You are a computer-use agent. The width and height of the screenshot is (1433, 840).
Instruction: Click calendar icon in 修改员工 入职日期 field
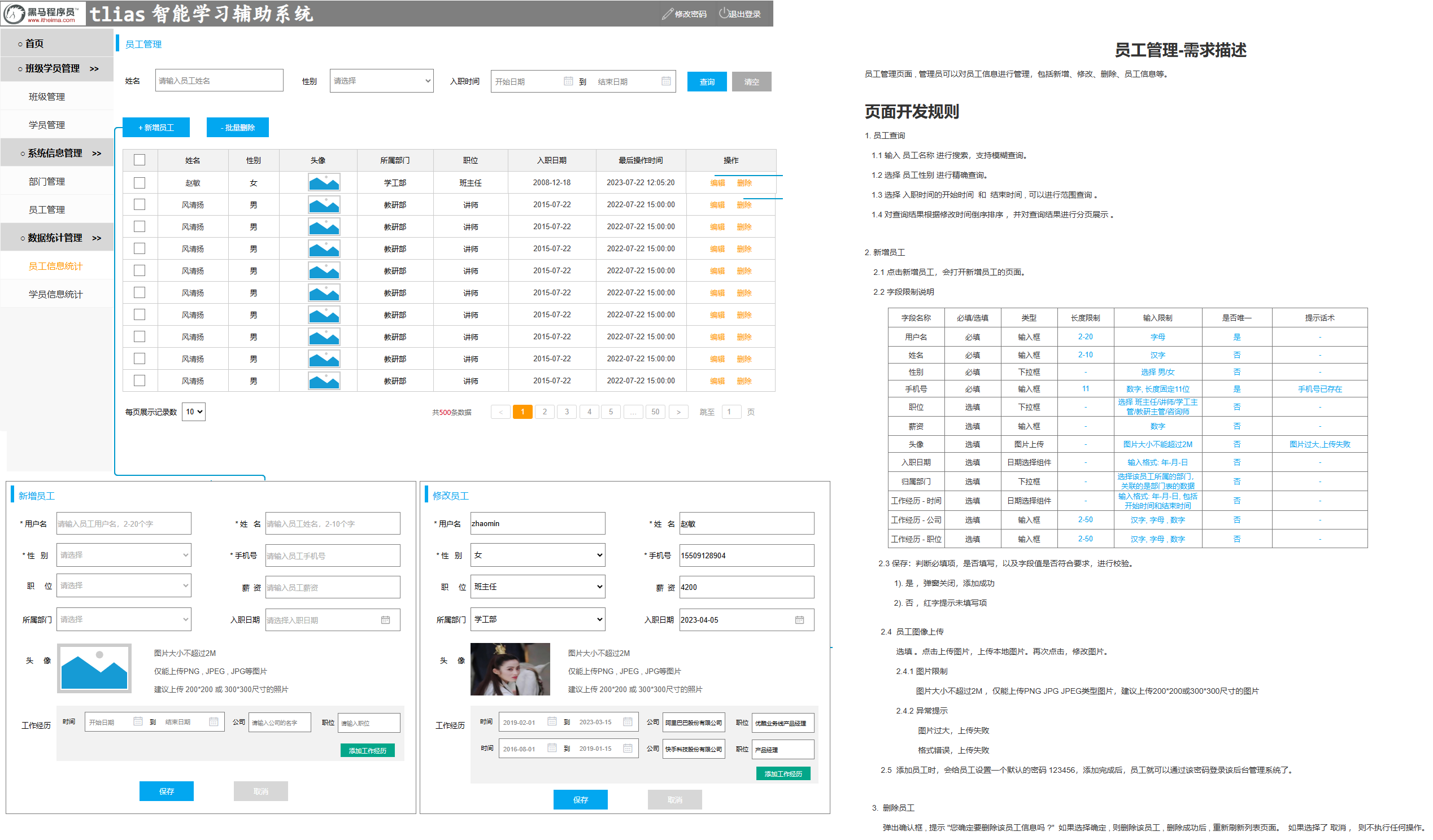point(799,620)
